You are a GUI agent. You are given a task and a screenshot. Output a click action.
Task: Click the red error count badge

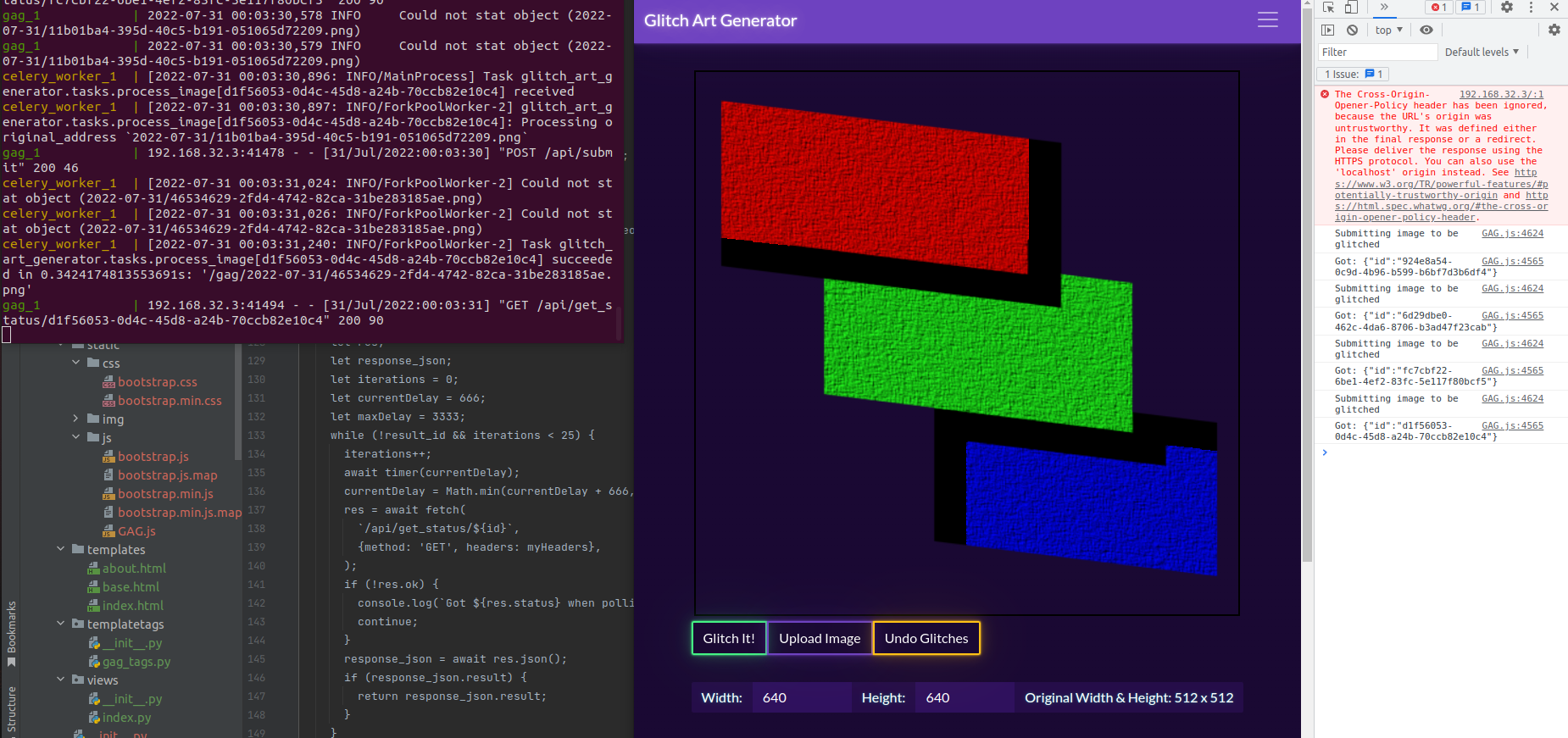1439,8
